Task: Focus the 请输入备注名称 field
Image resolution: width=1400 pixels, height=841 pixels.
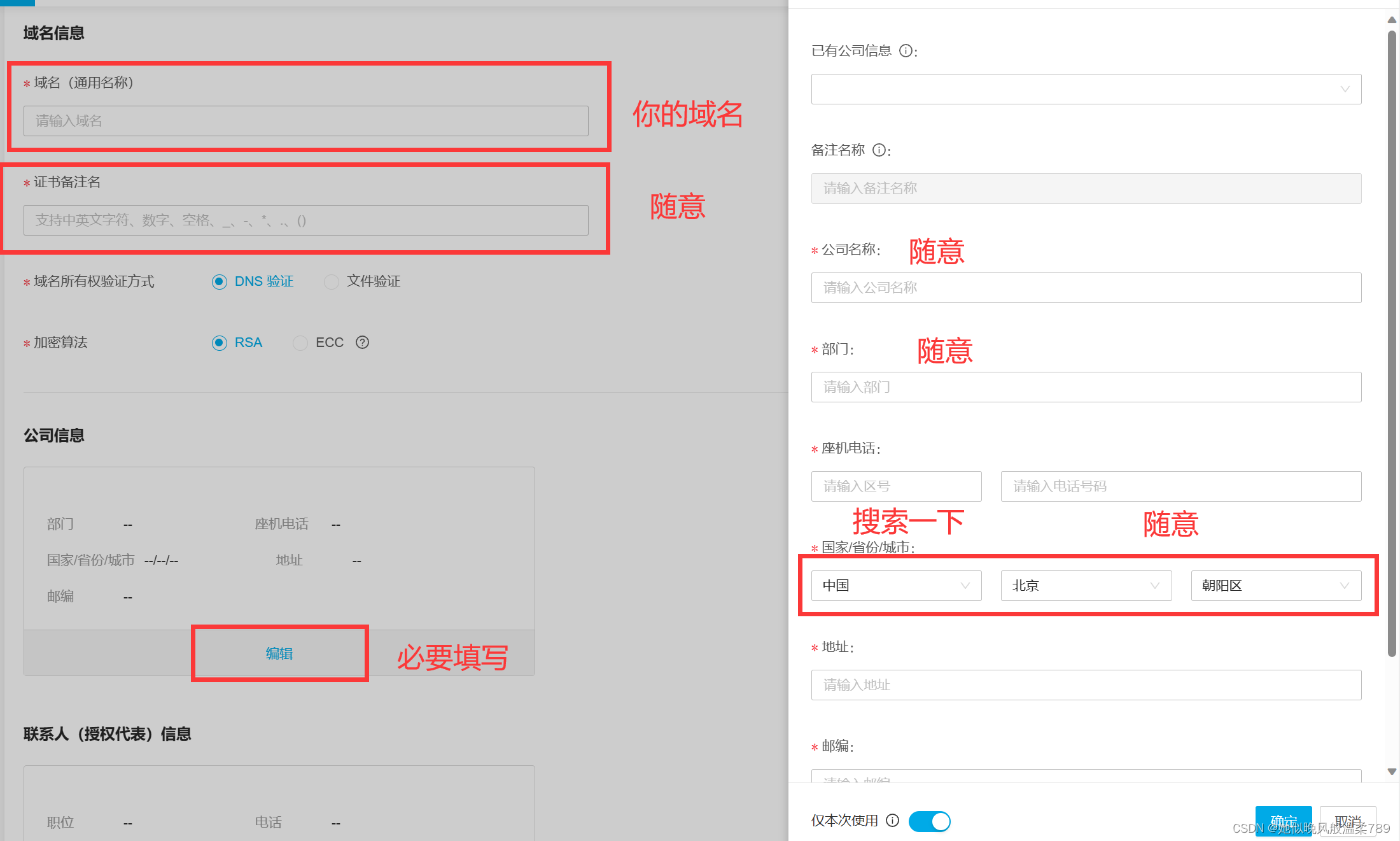Action: click(1086, 188)
